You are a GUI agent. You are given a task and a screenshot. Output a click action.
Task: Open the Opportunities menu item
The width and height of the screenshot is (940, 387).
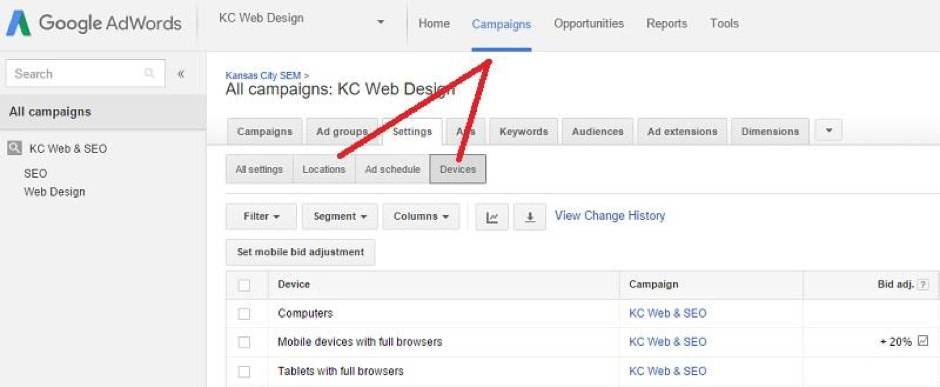tap(589, 24)
